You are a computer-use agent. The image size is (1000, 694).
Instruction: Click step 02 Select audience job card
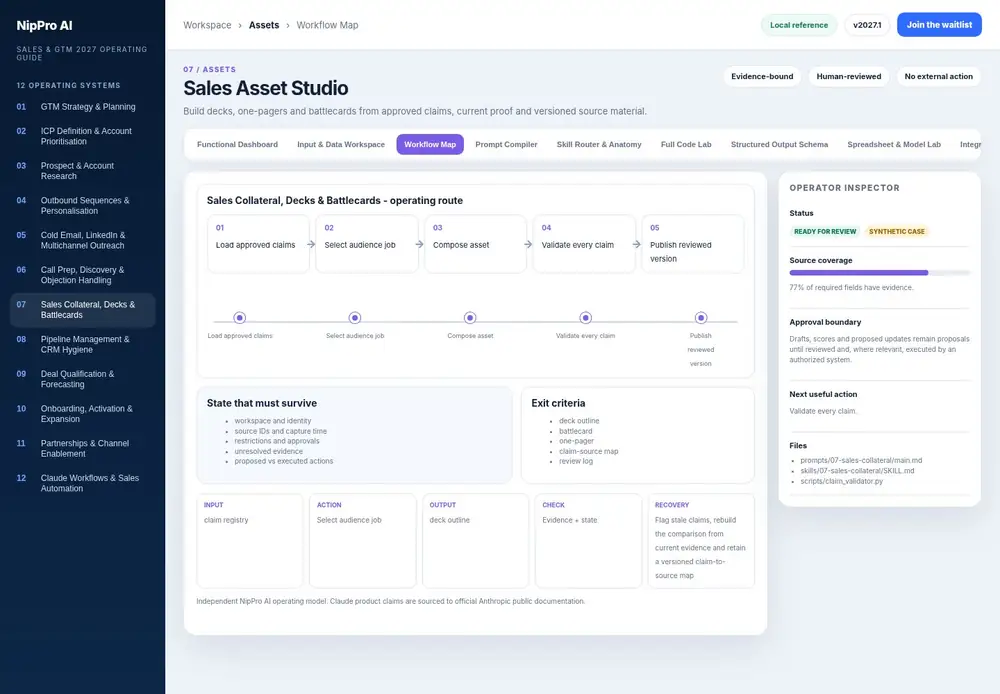367,244
